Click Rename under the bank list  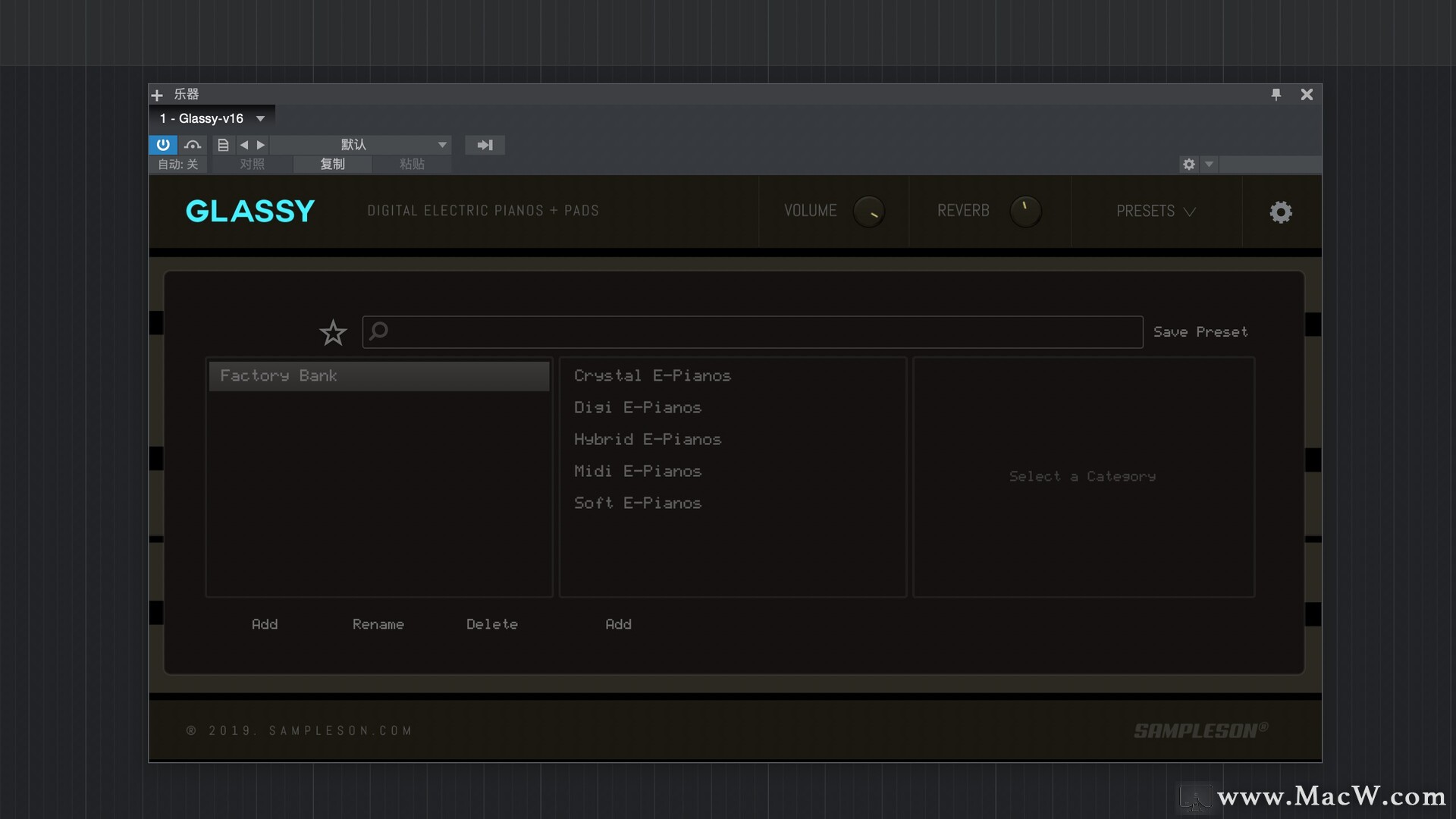pos(378,624)
